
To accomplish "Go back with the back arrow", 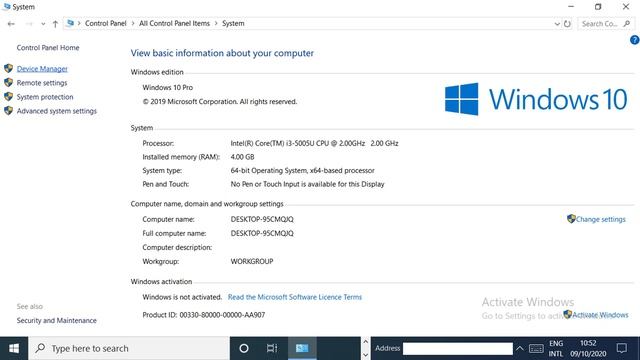I will click(x=11, y=24).
